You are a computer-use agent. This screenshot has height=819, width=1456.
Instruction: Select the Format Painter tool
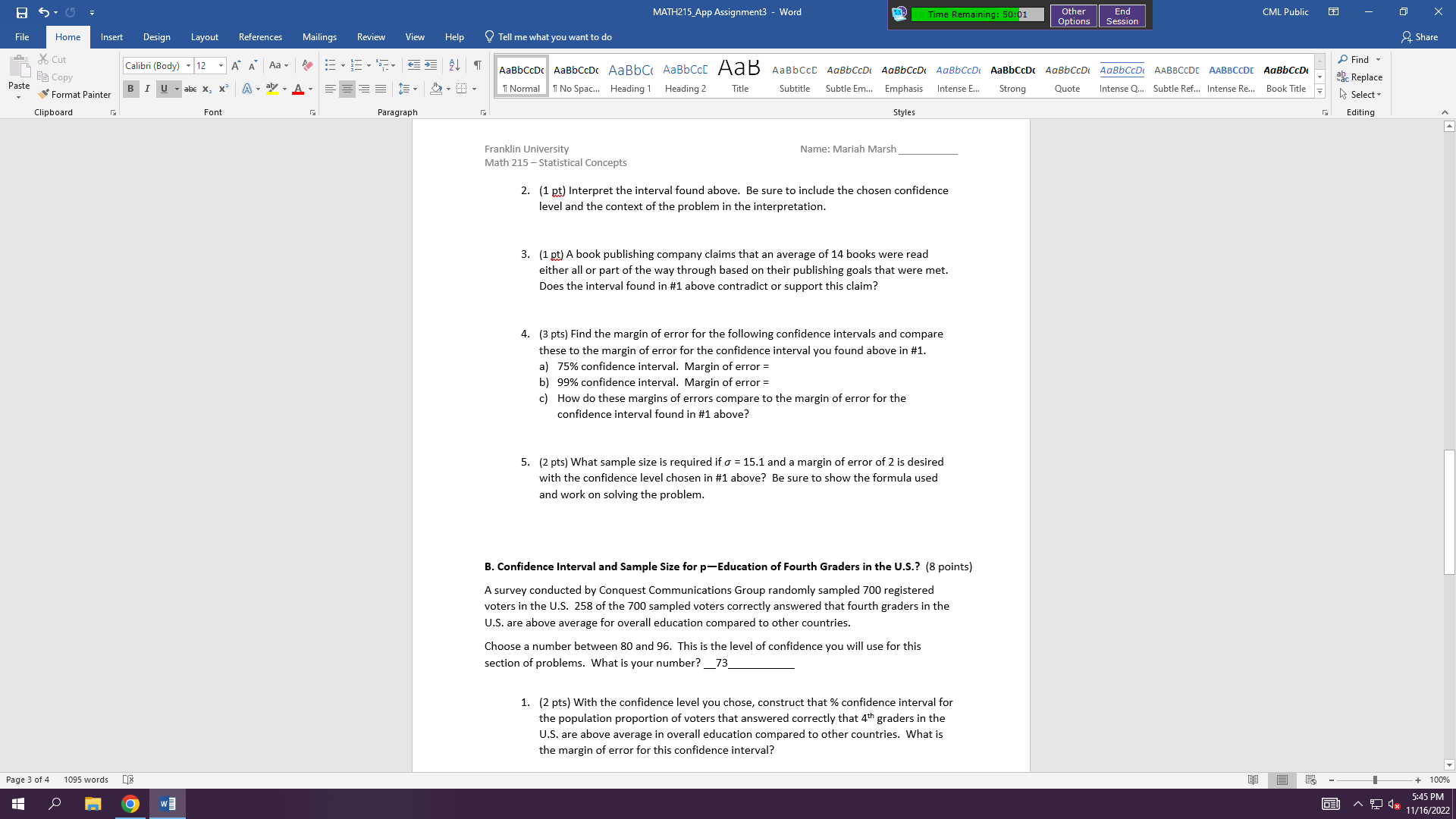[x=74, y=94]
